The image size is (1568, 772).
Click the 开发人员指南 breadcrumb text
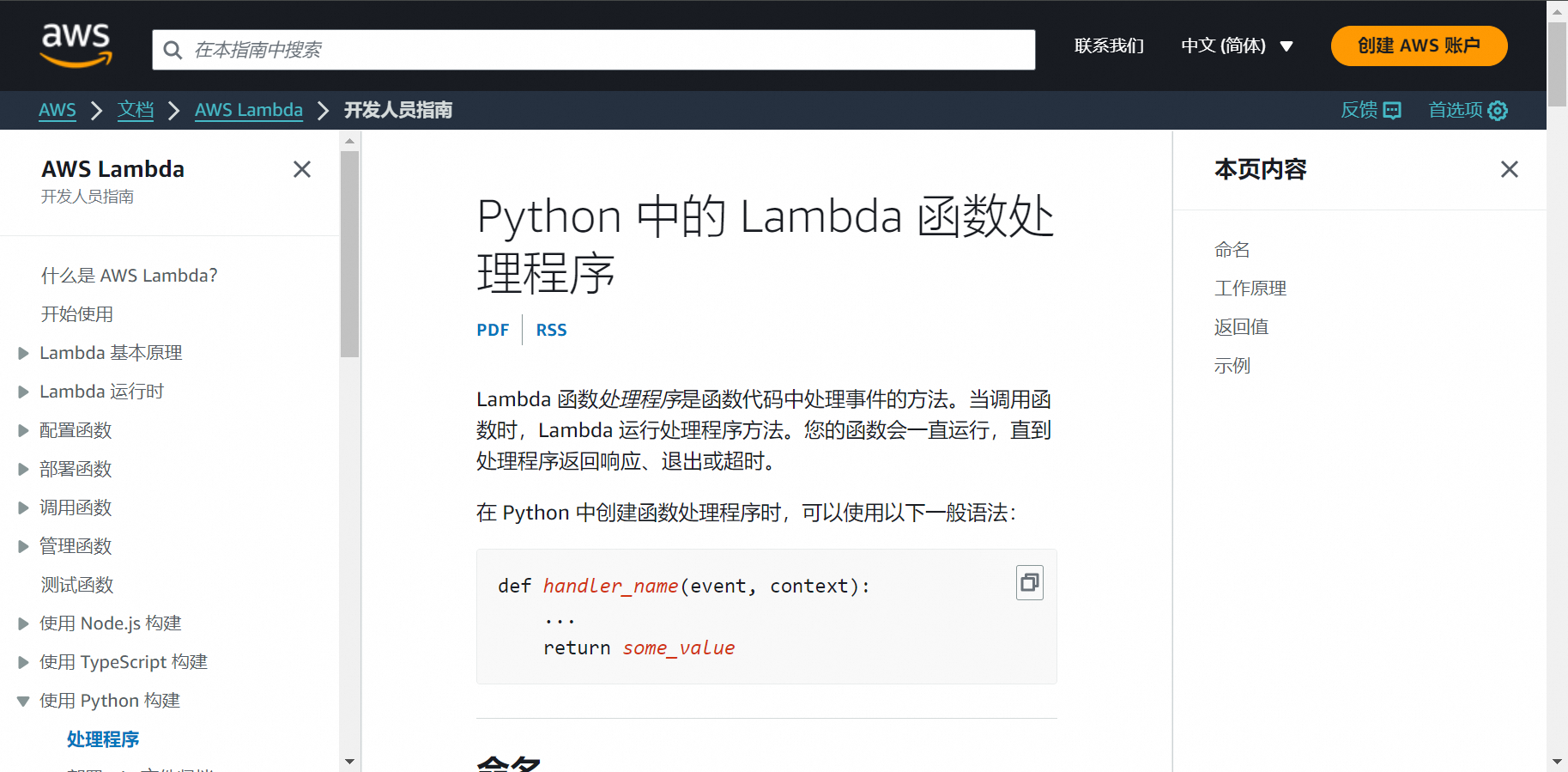point(398,110)
